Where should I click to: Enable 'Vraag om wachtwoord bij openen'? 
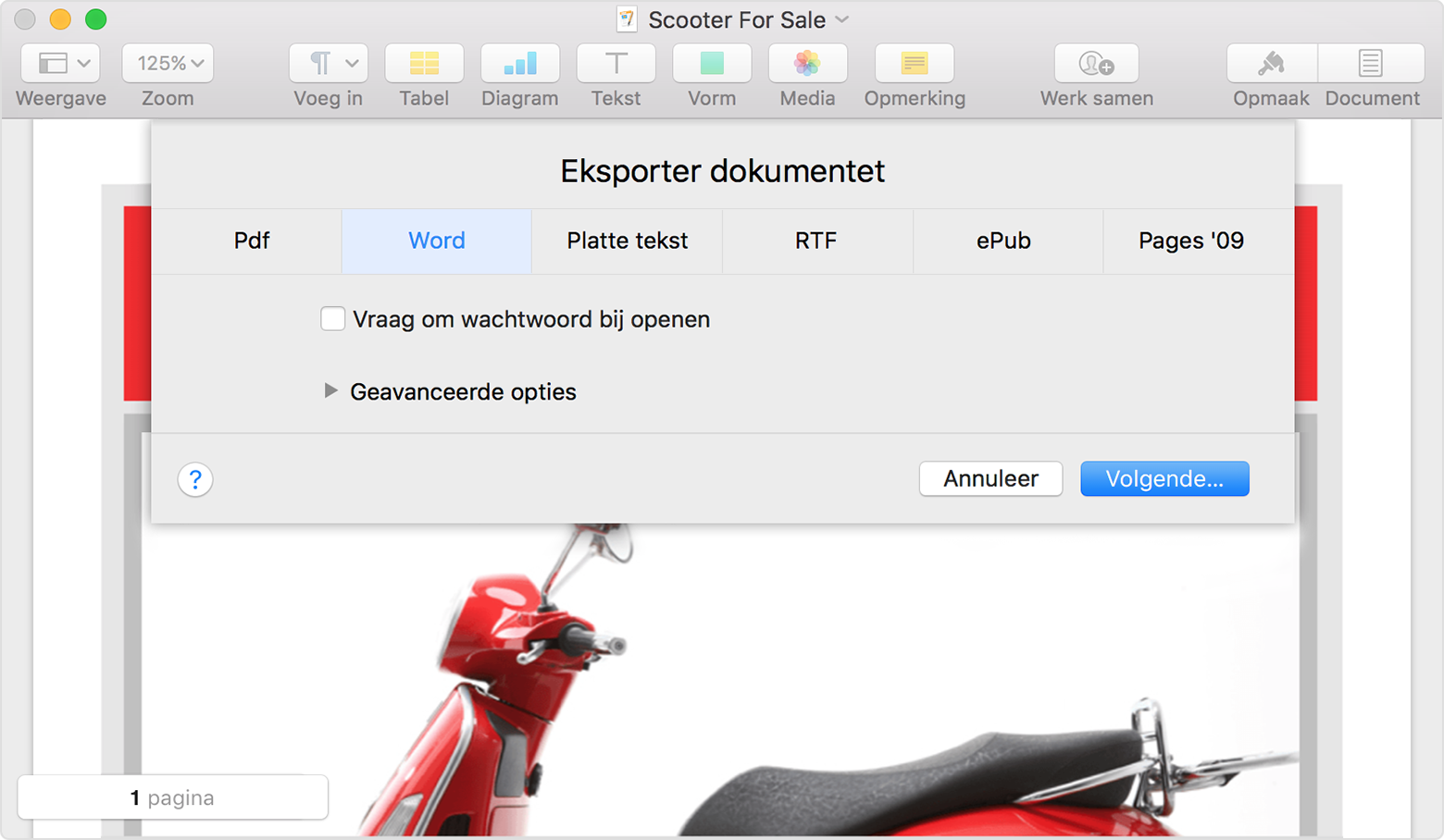tap(332, 318)
